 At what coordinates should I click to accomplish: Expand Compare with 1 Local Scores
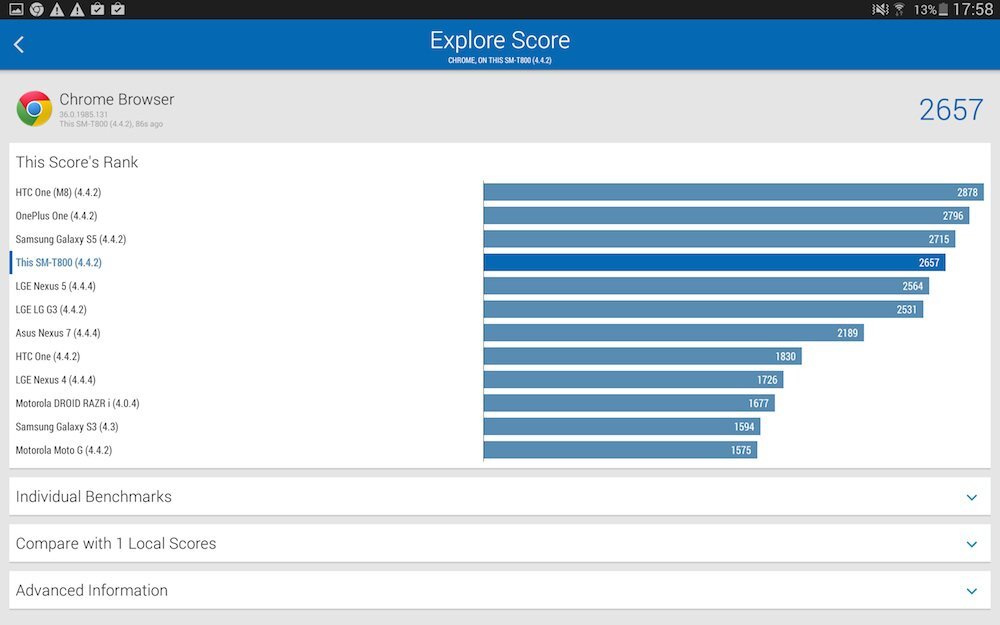tap(971, 544)
